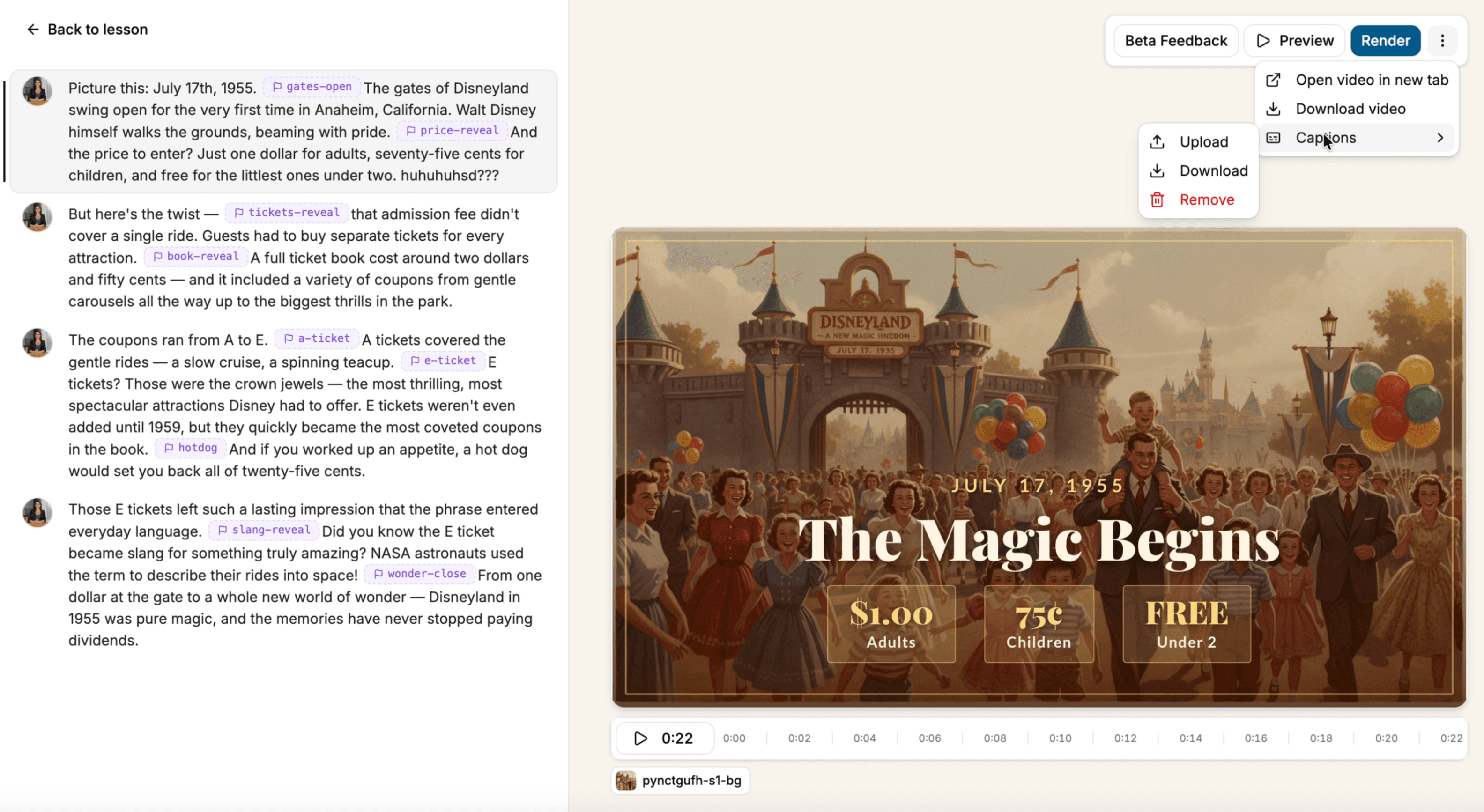
Task: Click the 'FREE Under 2' price box
Action: pos(1186,624)
